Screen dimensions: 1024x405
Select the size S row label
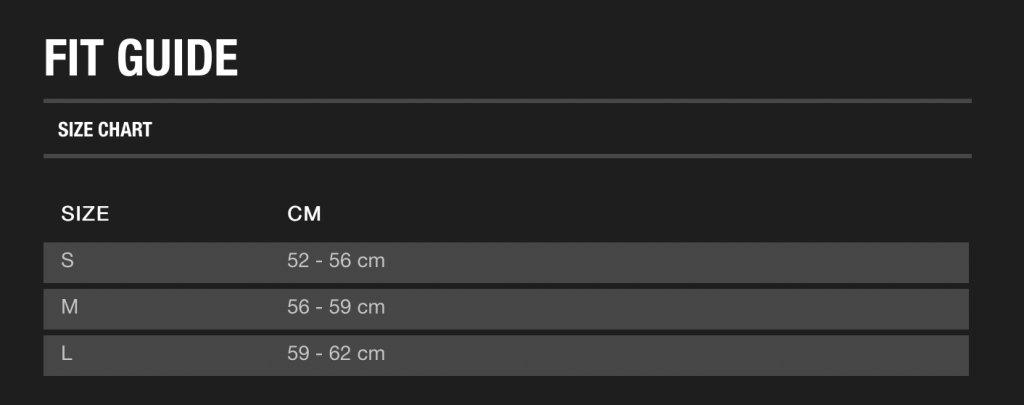point(67,261)
